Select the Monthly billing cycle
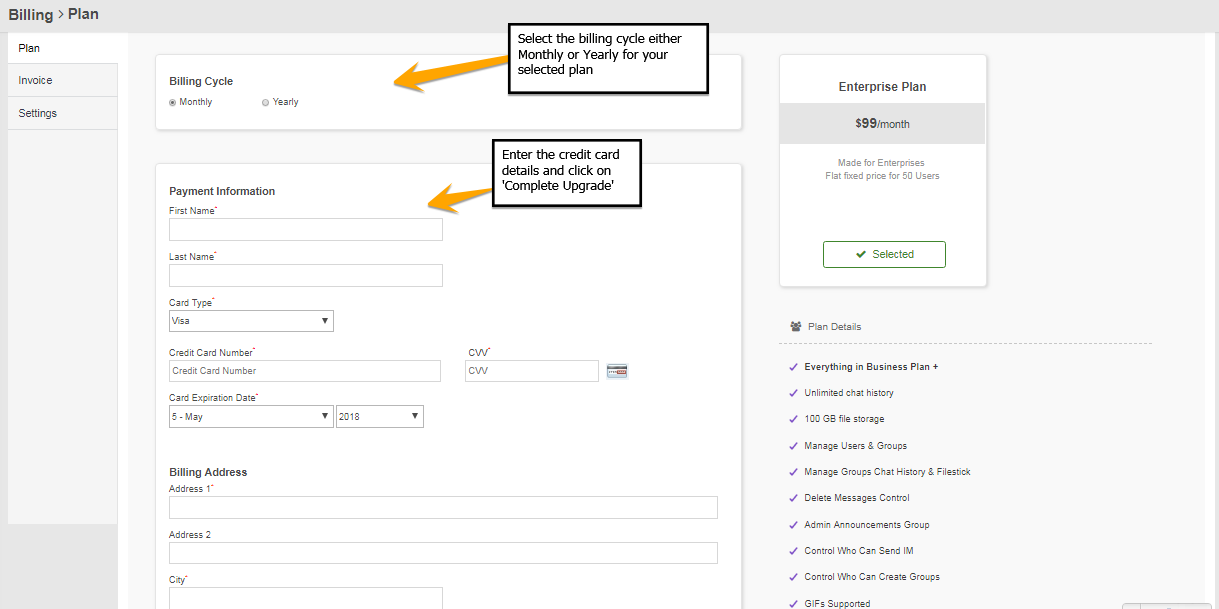This screenshot has width=1219, height=609. (173, 102)
